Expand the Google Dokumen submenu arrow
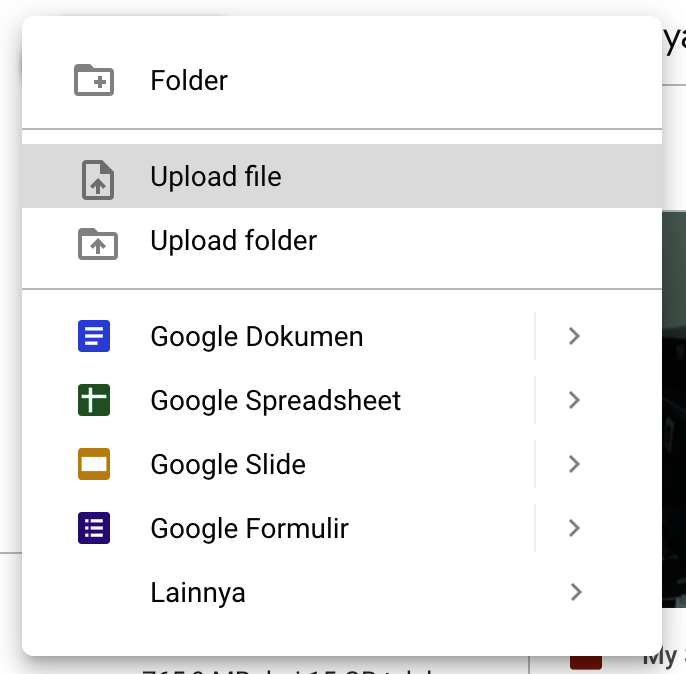The image size is (686, 674). [x=574, y=336]
